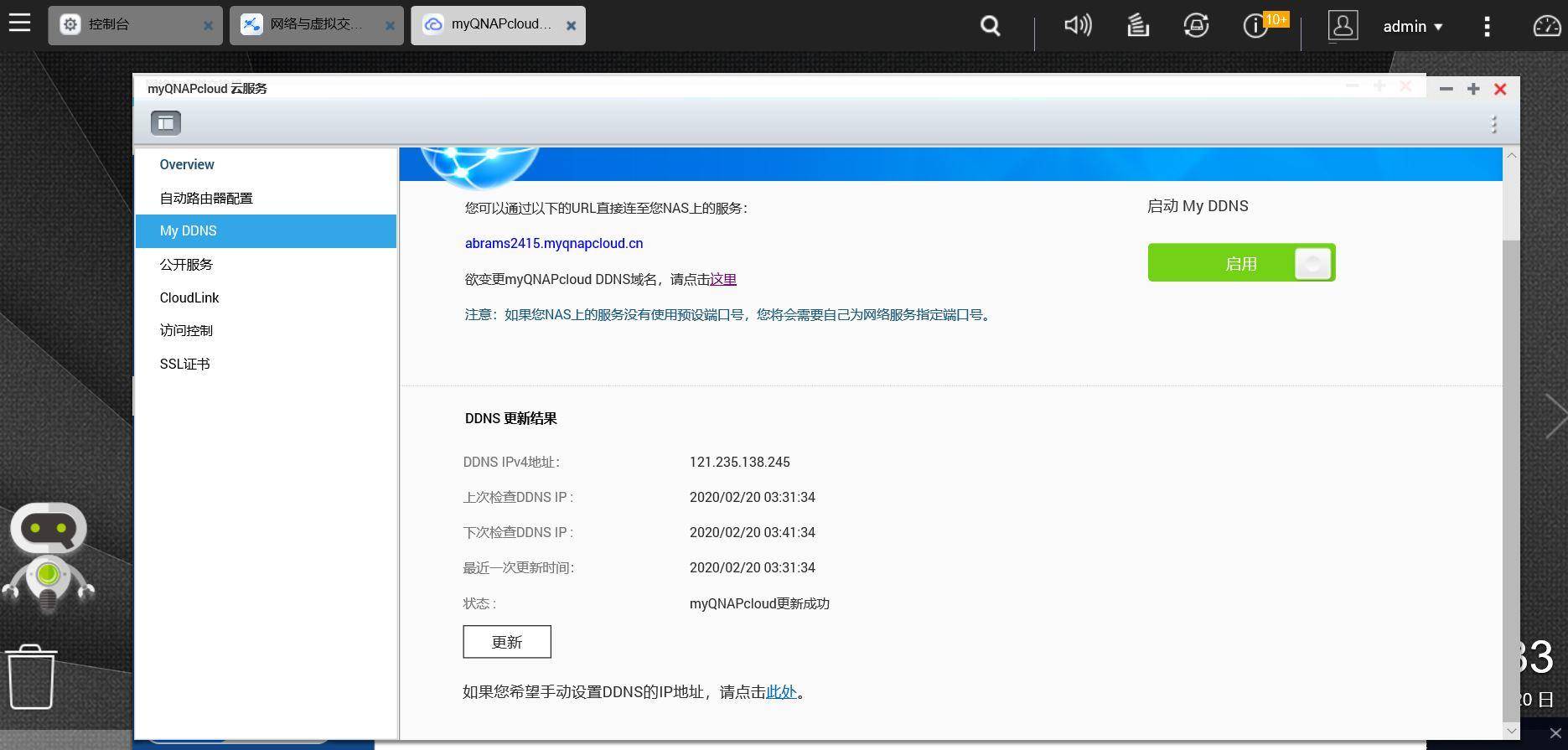Click the status text myQNAPcloud更新成功

point(759,603)
